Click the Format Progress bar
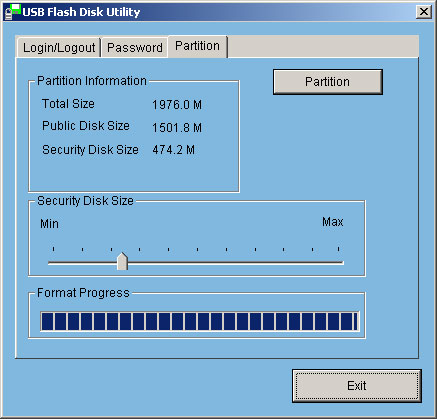This screenshot has height=419, width=437. [x=200, y=322]
